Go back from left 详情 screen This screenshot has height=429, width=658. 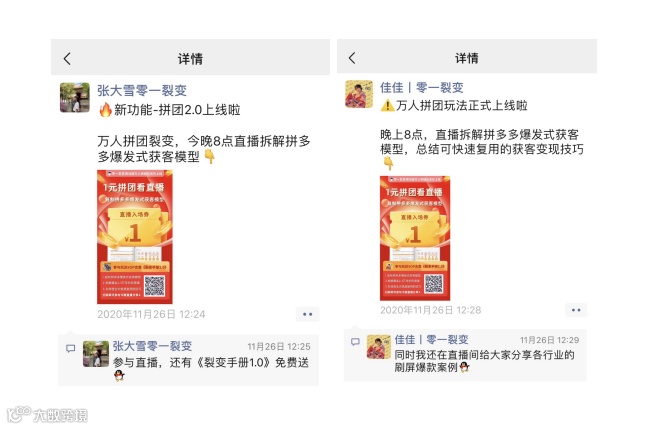[67, 58]
